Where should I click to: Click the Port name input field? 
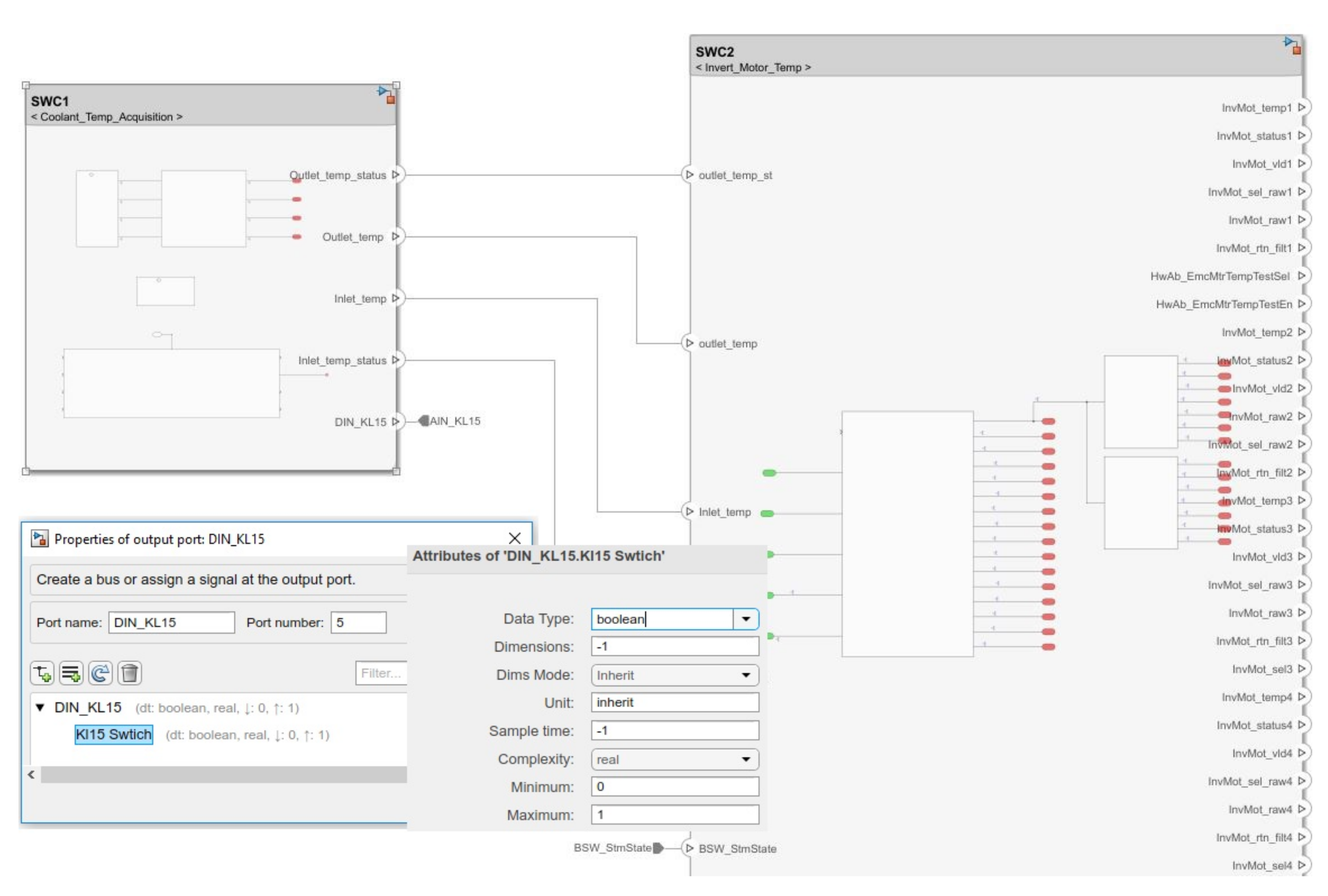click(x=171, y=623)
